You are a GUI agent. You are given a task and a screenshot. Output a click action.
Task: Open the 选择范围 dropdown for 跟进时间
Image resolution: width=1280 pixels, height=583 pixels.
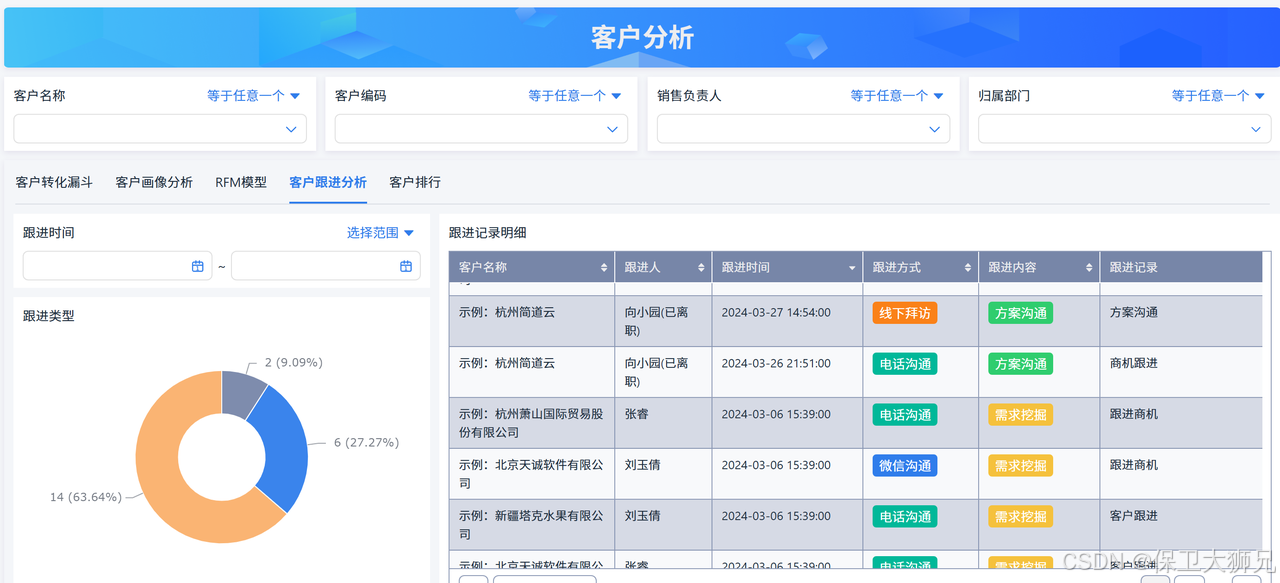click(380, 233)
